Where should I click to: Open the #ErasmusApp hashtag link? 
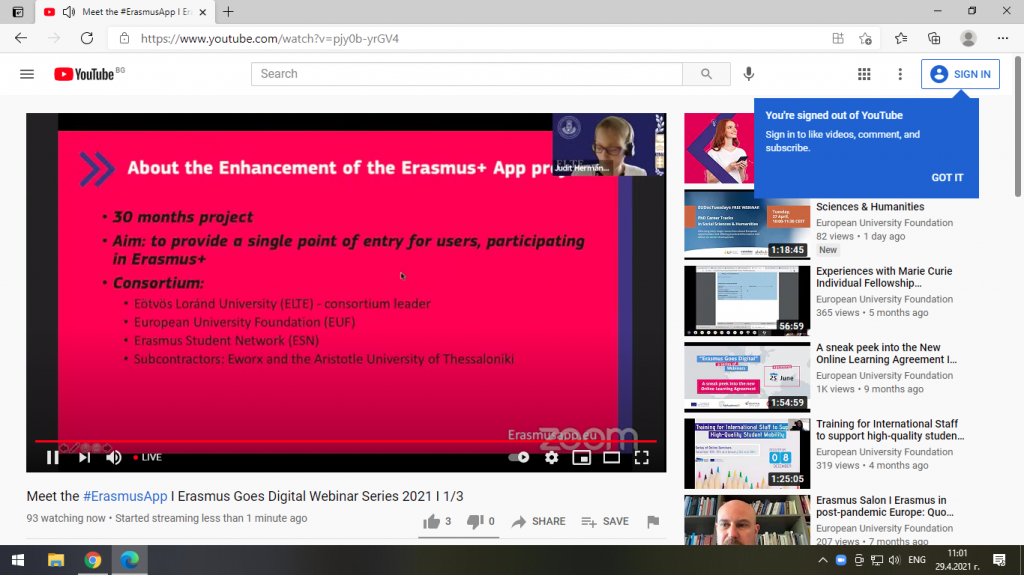click(125, 496)
